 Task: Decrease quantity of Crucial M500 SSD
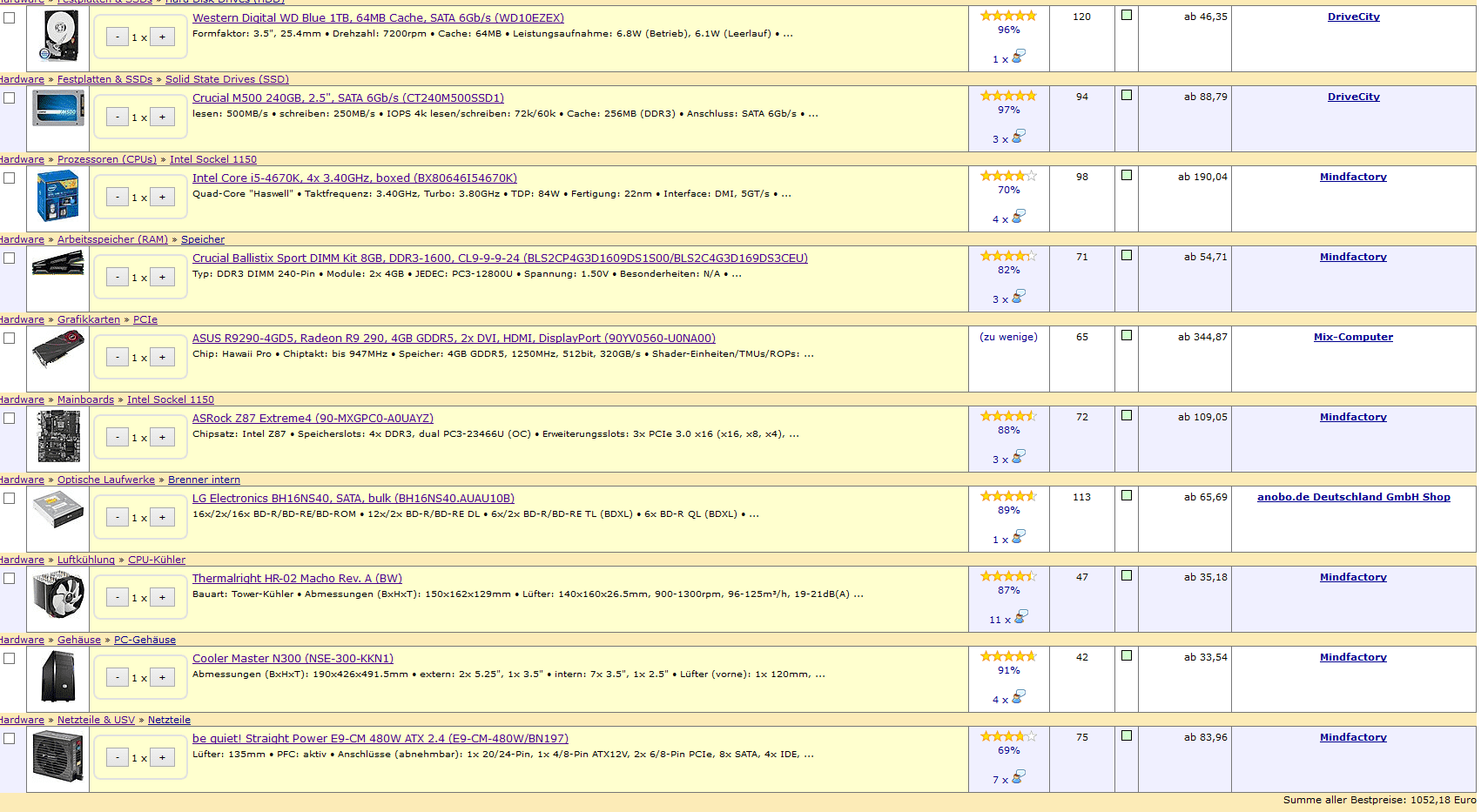tap(118, 117)
